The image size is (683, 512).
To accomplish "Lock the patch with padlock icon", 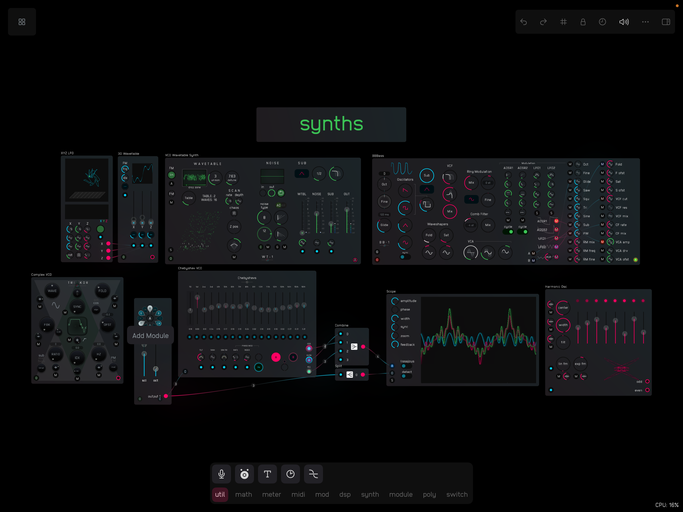I will coord(583,22).
